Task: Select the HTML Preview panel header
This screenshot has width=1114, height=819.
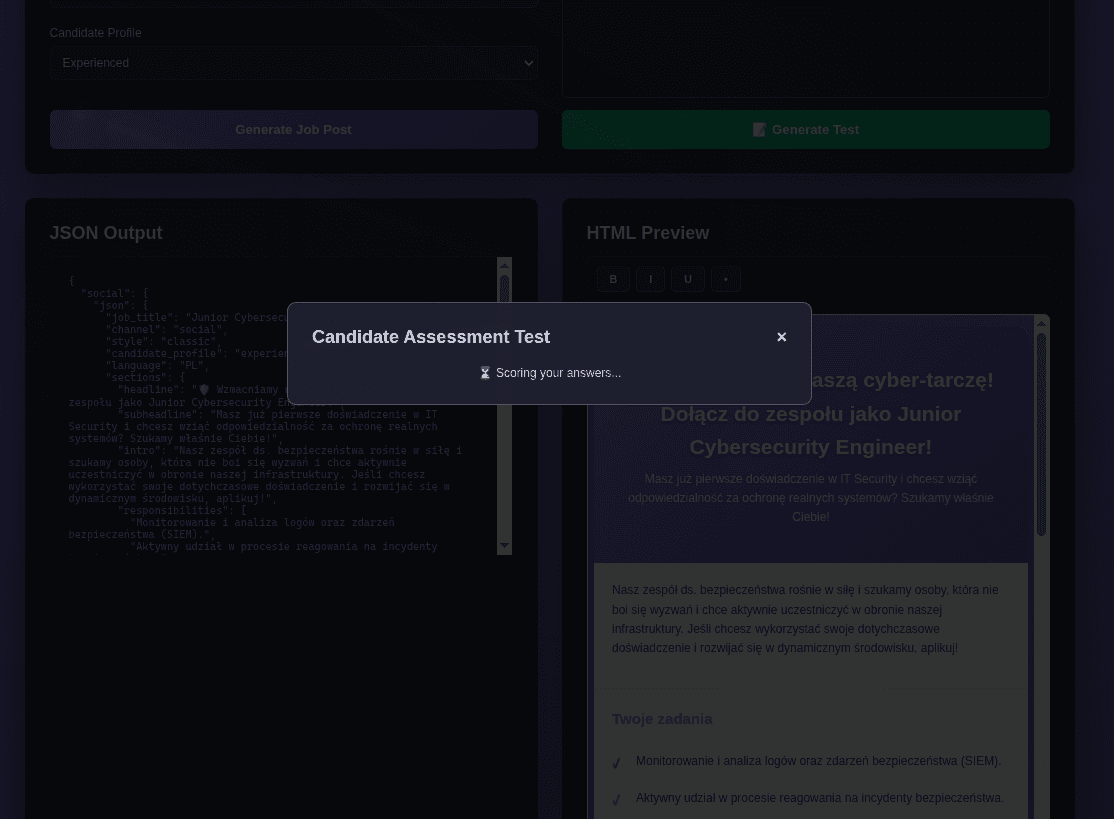Action: 648,232
